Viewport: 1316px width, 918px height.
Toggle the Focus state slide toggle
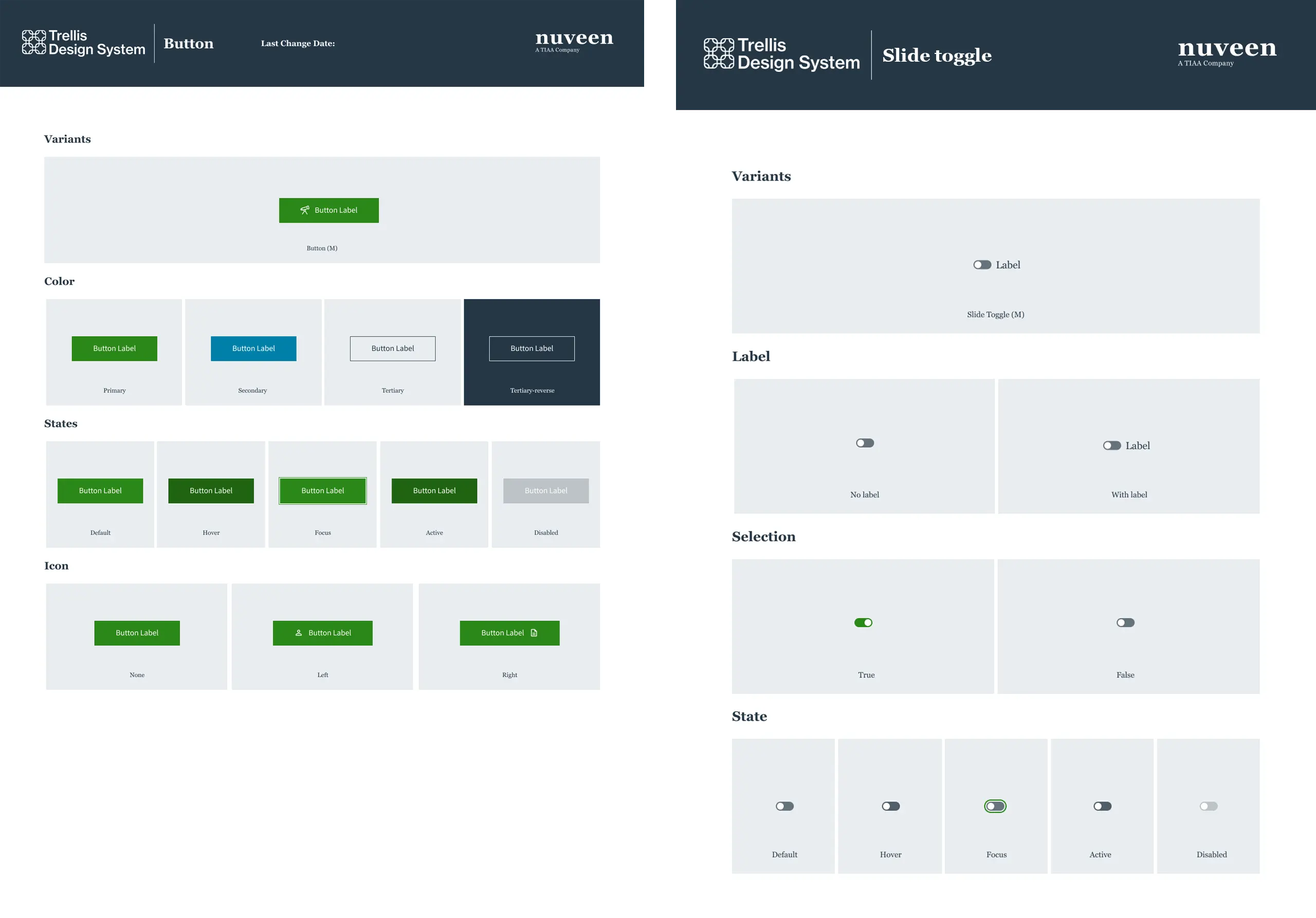point(995,806)
